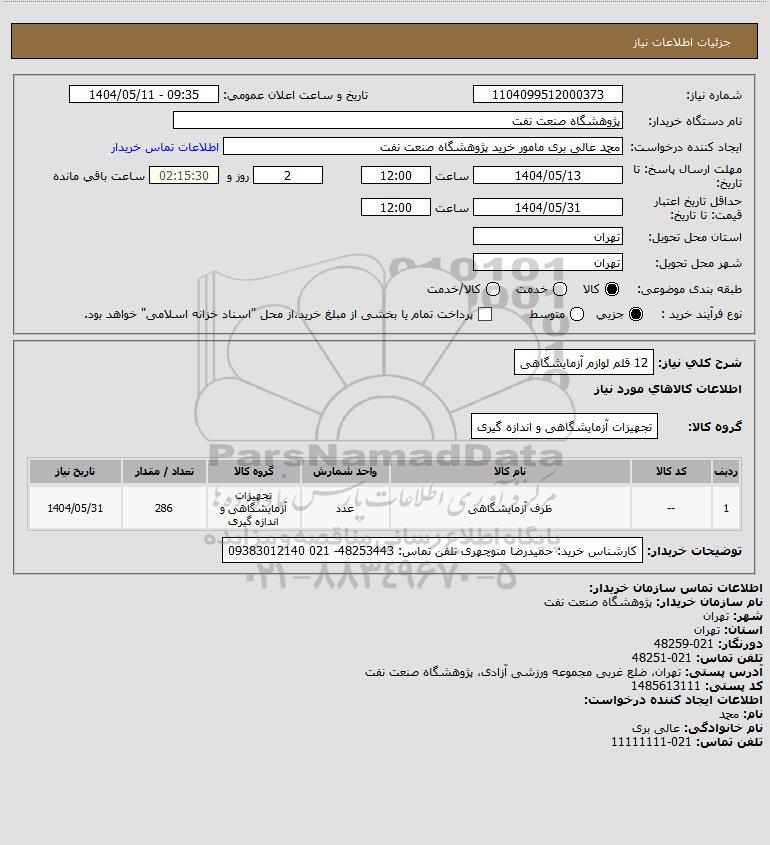Click the شرح کلی نیاز description box

click(584, 362)
